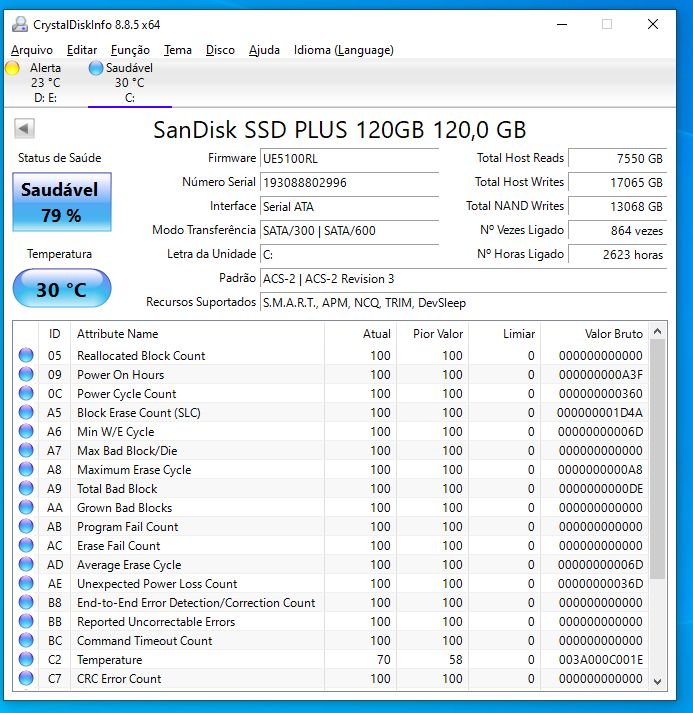
Task: Click status dot for Program Fail Count
Action: [26, 526]
